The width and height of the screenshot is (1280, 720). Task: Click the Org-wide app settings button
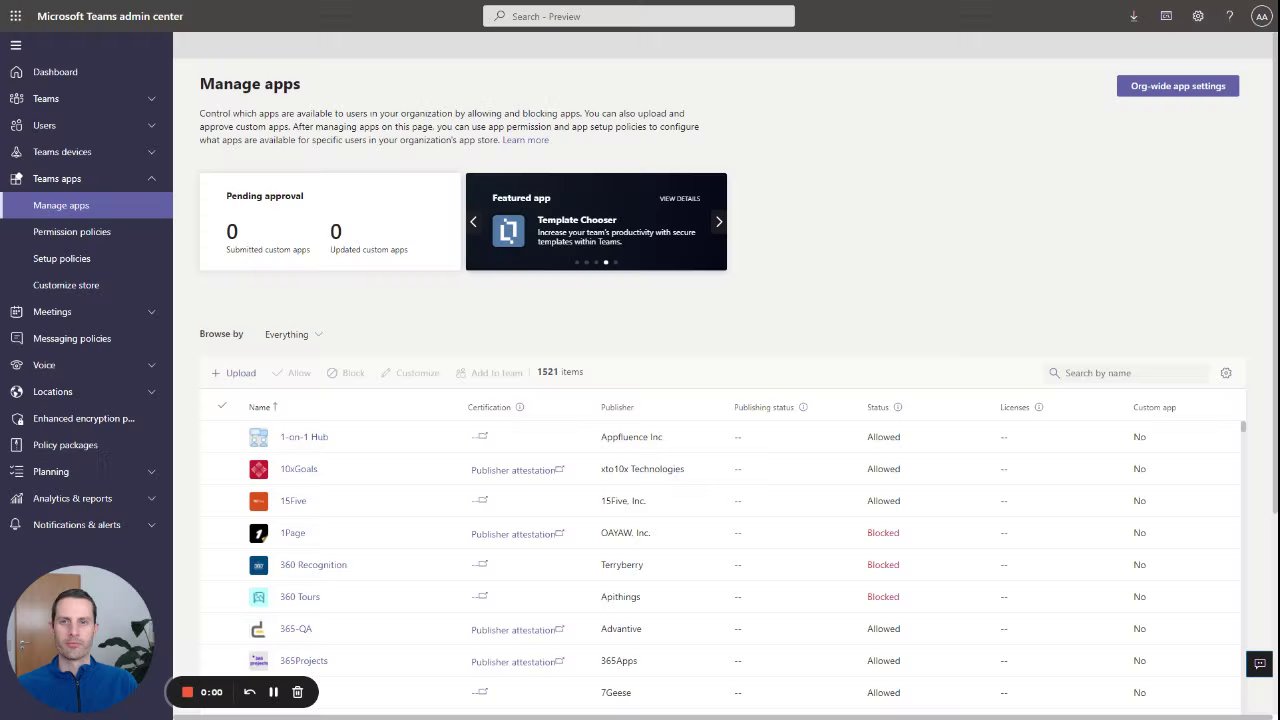[1178, 86]
